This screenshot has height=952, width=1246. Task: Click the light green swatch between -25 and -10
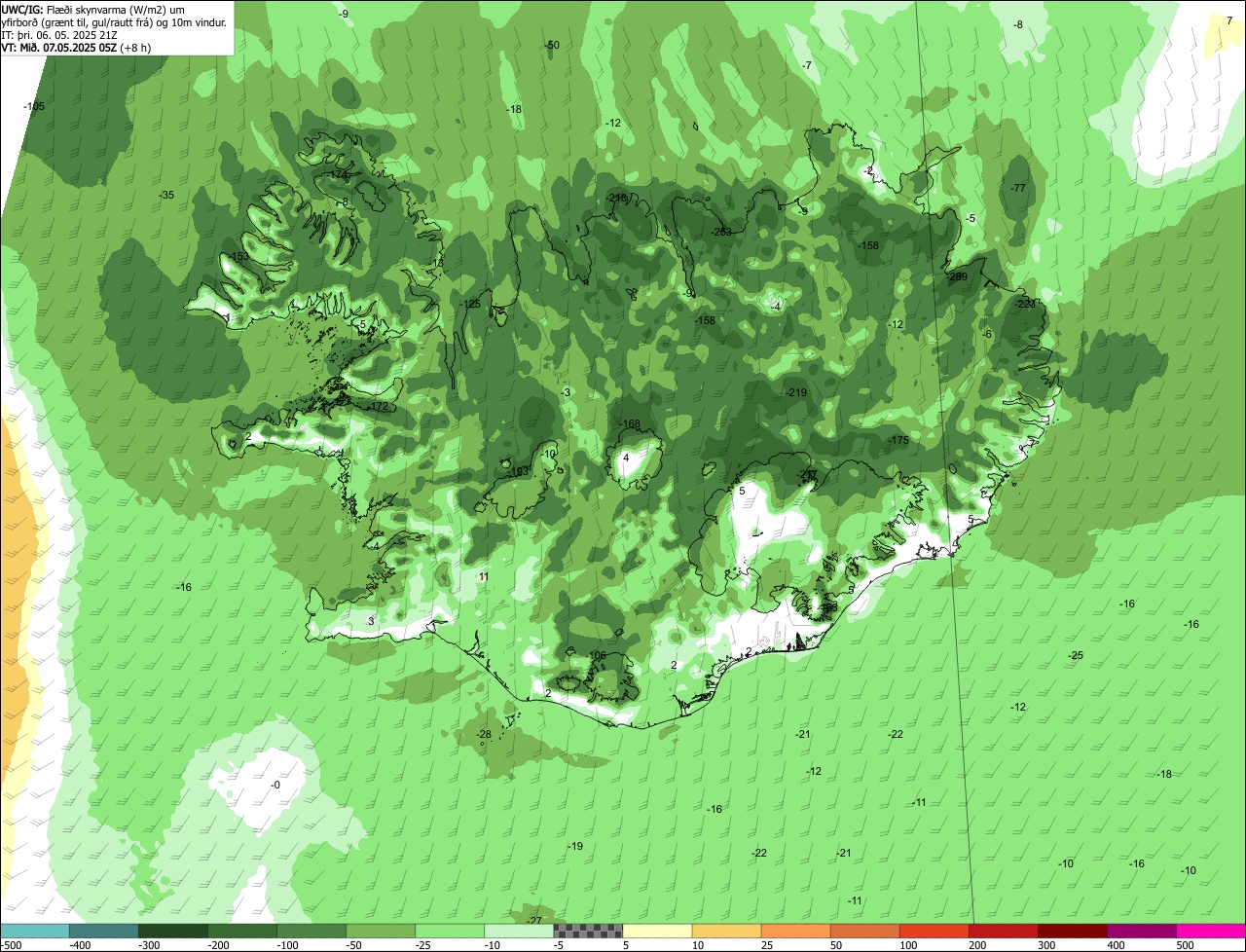point(449,931)
